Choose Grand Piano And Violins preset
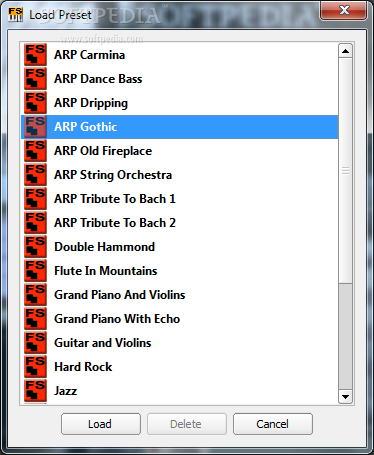The width and height of the screenshot is (374, 455). [x=179, y=295]
